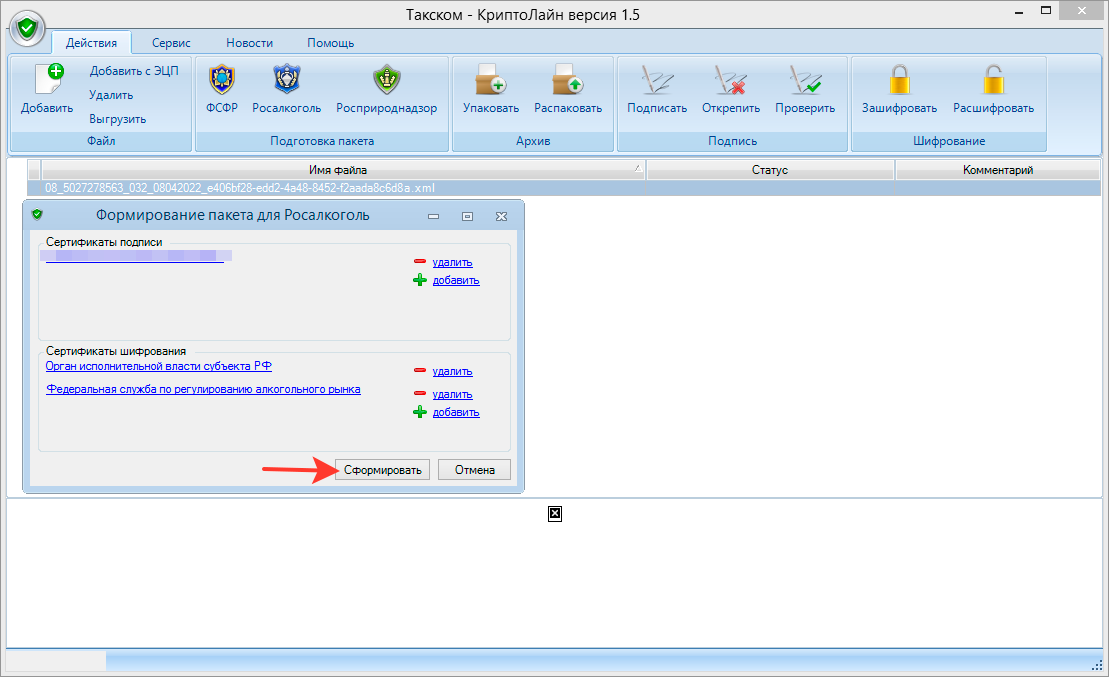1109x677 pixels.
Task: Click the black X icon below the dialog
Action: click(x=555, y=514)
